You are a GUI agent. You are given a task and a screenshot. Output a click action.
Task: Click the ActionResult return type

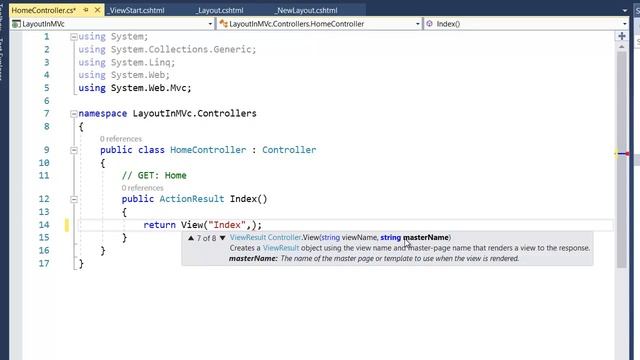coord(192,199)
